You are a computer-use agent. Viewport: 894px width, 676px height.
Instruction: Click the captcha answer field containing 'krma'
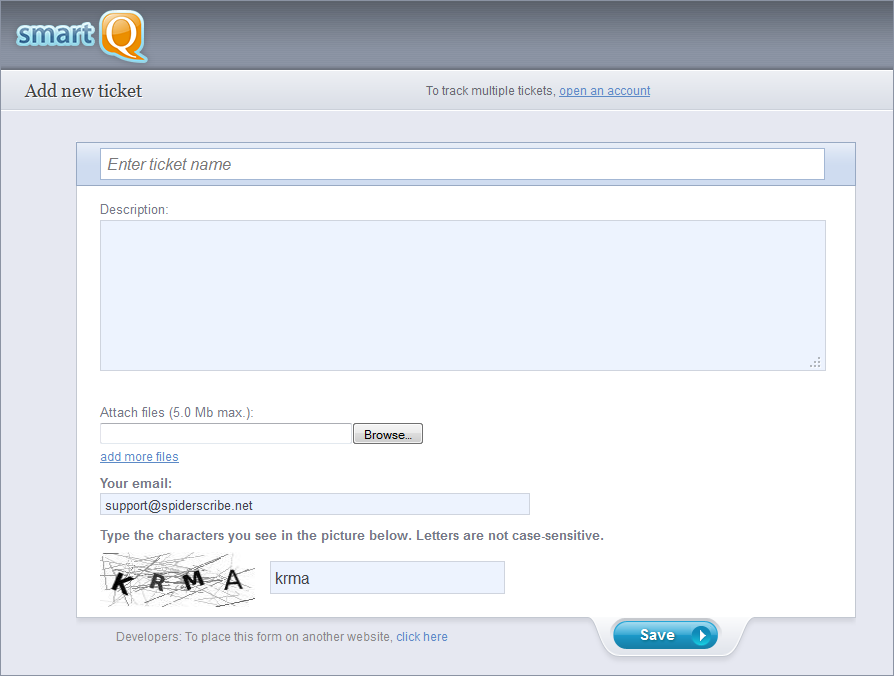pos(387,578)
